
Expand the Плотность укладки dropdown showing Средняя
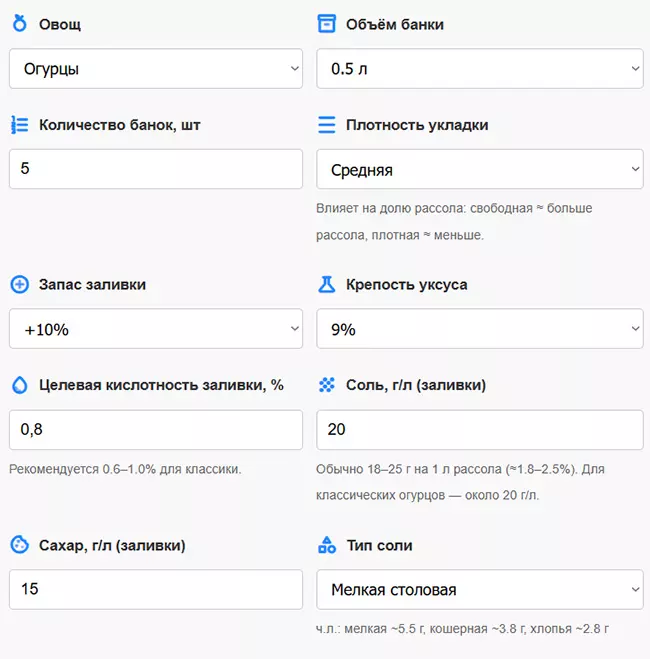(x=479, y=169)
